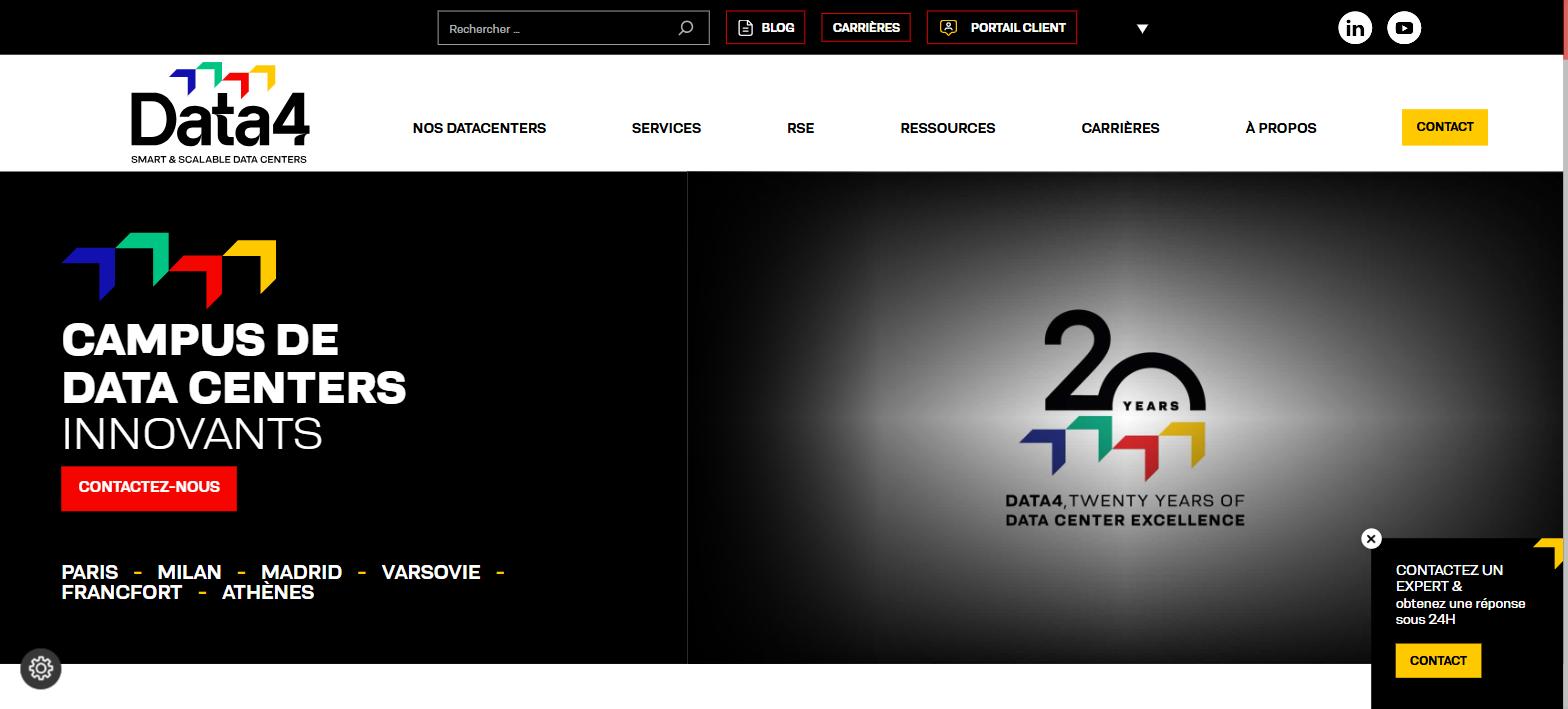This screenshot has width=1568, height=709.
Task: Open the top bar CARRIÈRES button
Action: pos(866,28)
